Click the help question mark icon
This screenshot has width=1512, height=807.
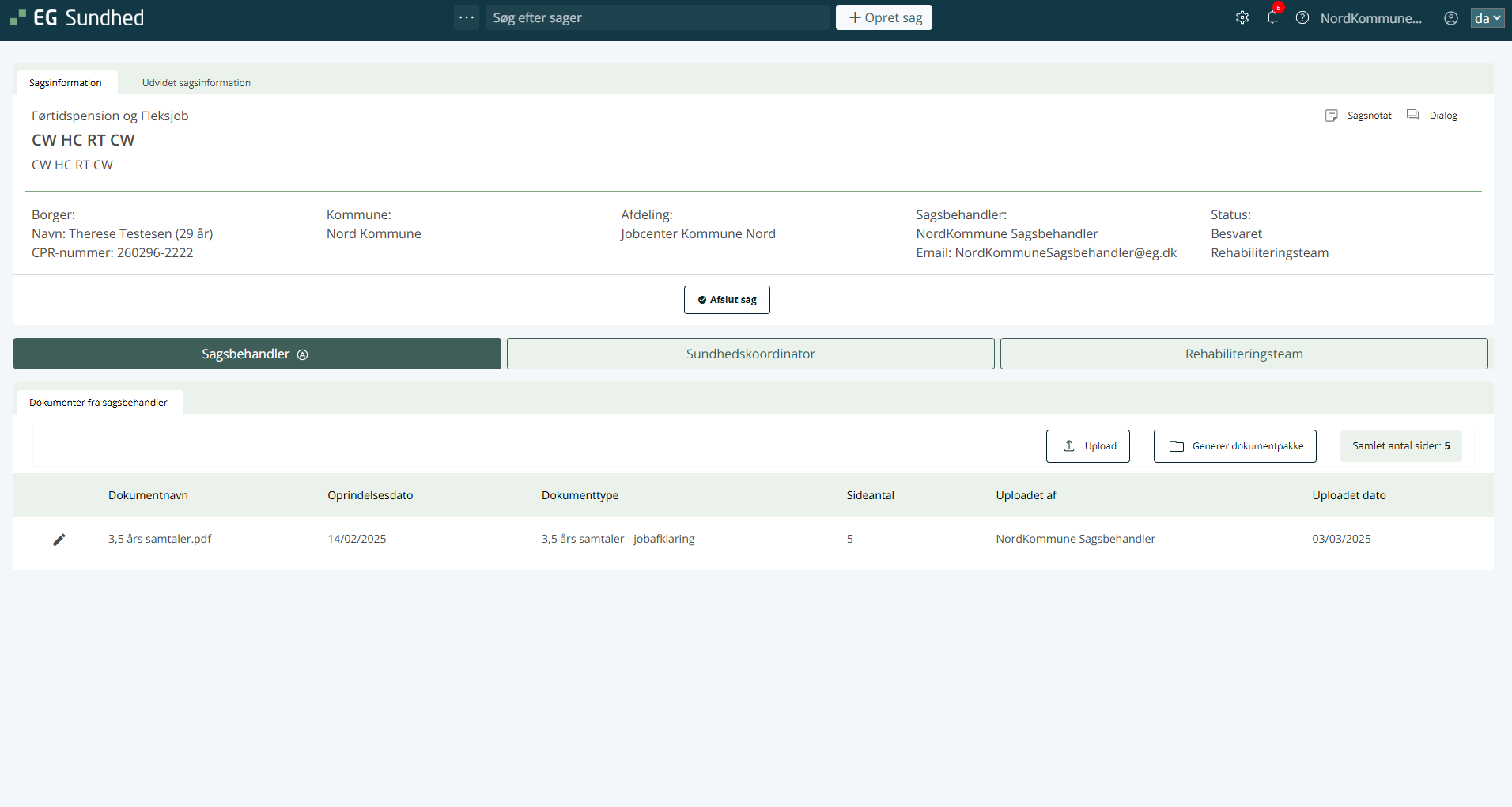tap(1302, 17)
